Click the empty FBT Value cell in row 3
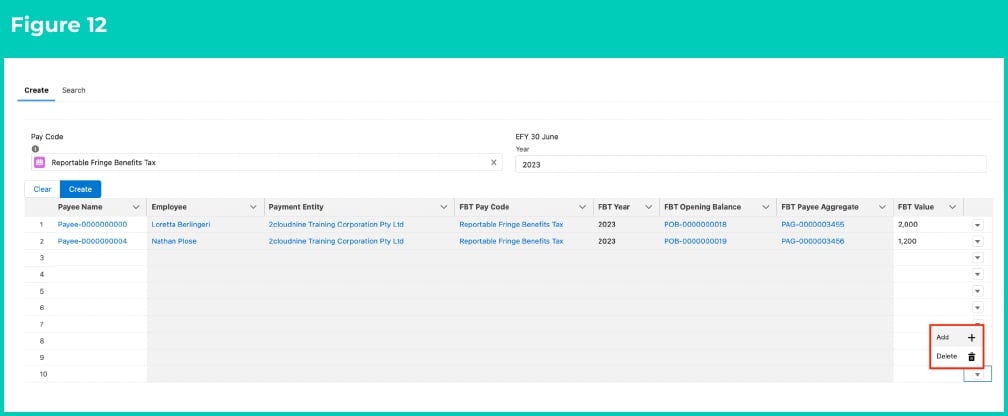 pyautogui.click(x=928, y=258)
